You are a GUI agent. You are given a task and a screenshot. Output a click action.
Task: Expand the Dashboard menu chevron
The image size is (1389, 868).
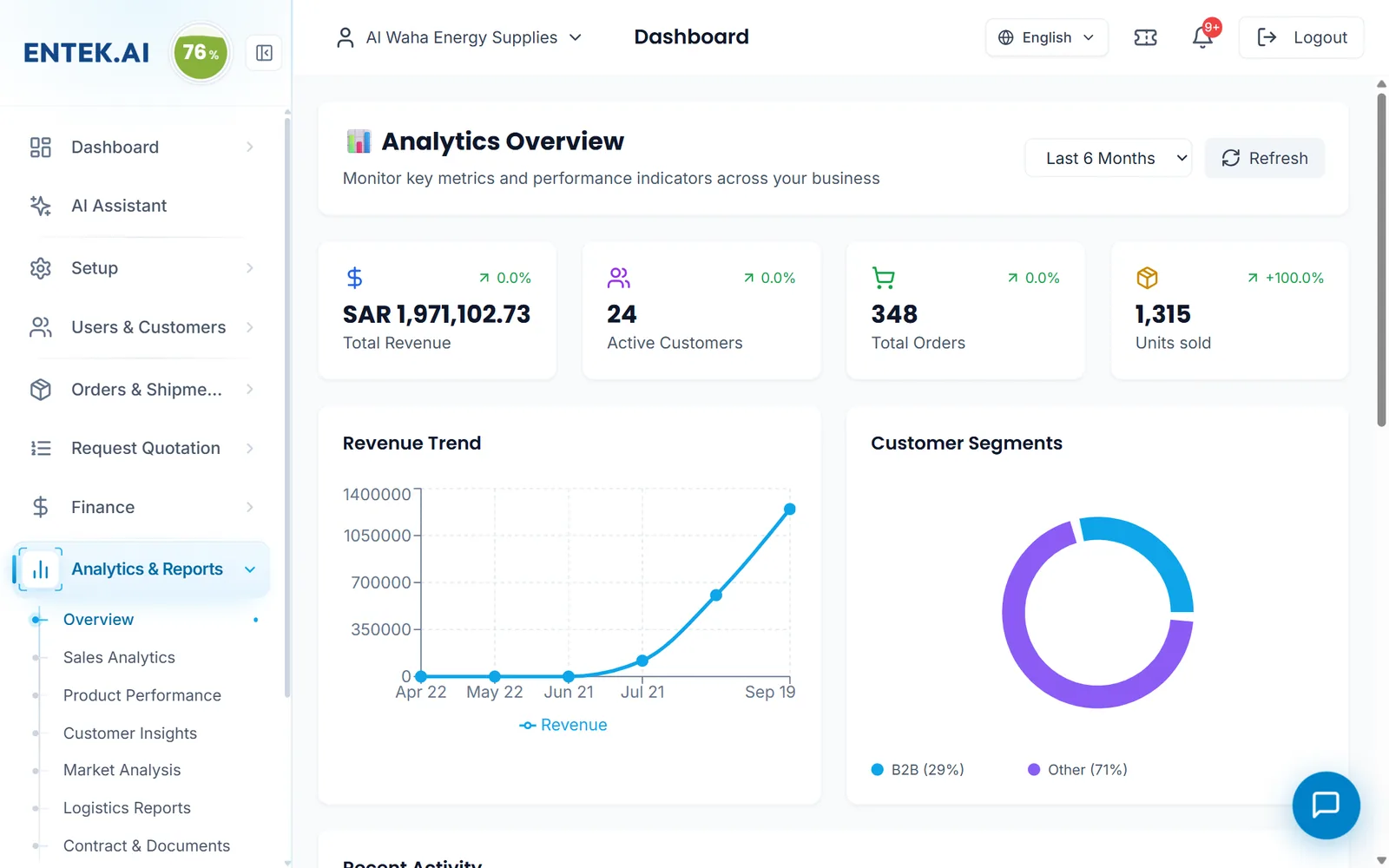[x=250, y=147]
